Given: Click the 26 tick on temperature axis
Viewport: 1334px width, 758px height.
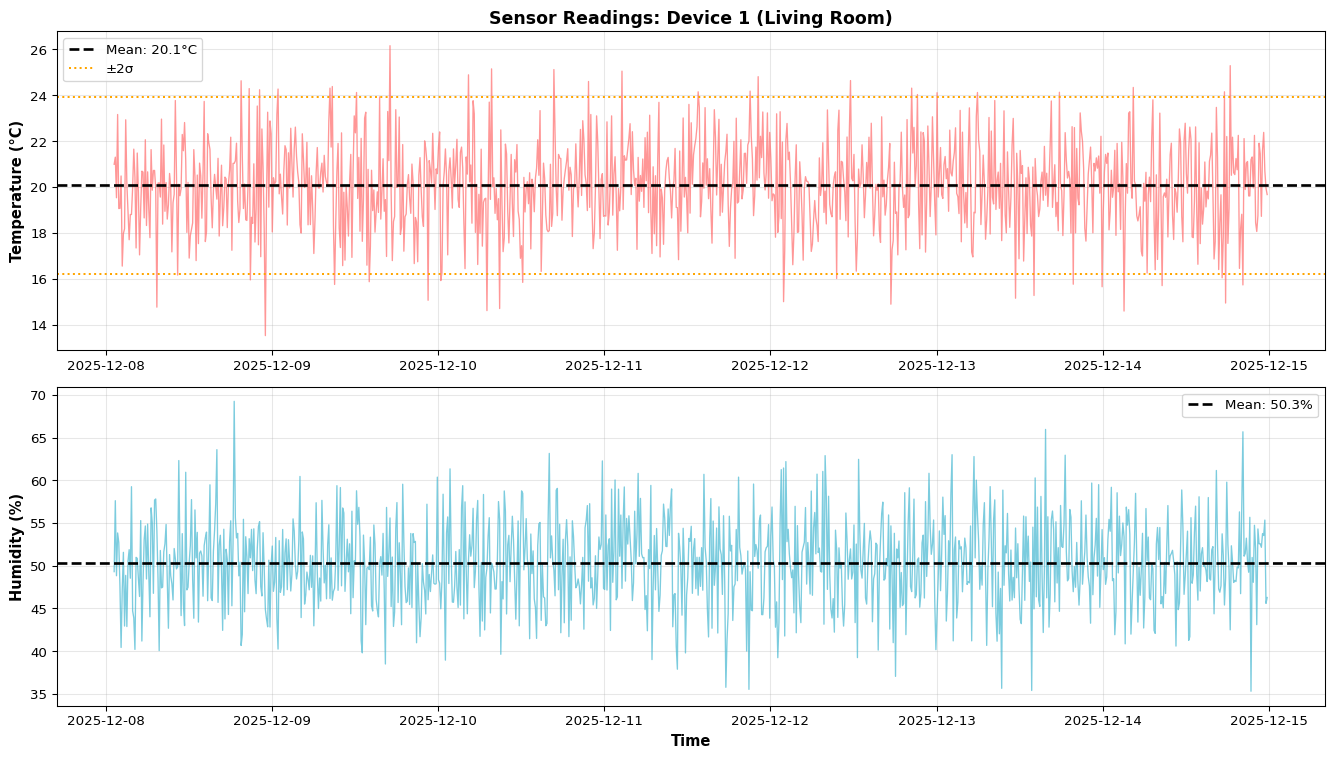Looking at the screenshot, I should (x=39, y=50).
